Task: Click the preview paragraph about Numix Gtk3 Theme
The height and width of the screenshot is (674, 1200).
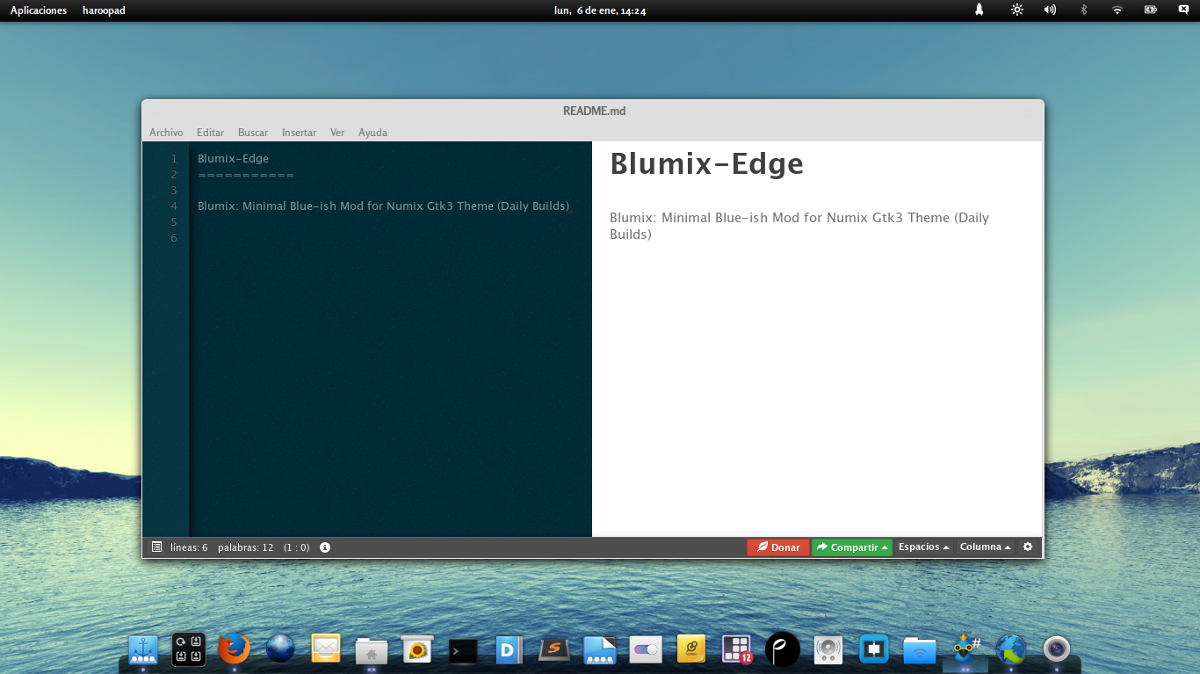Action: click(799, 226)
